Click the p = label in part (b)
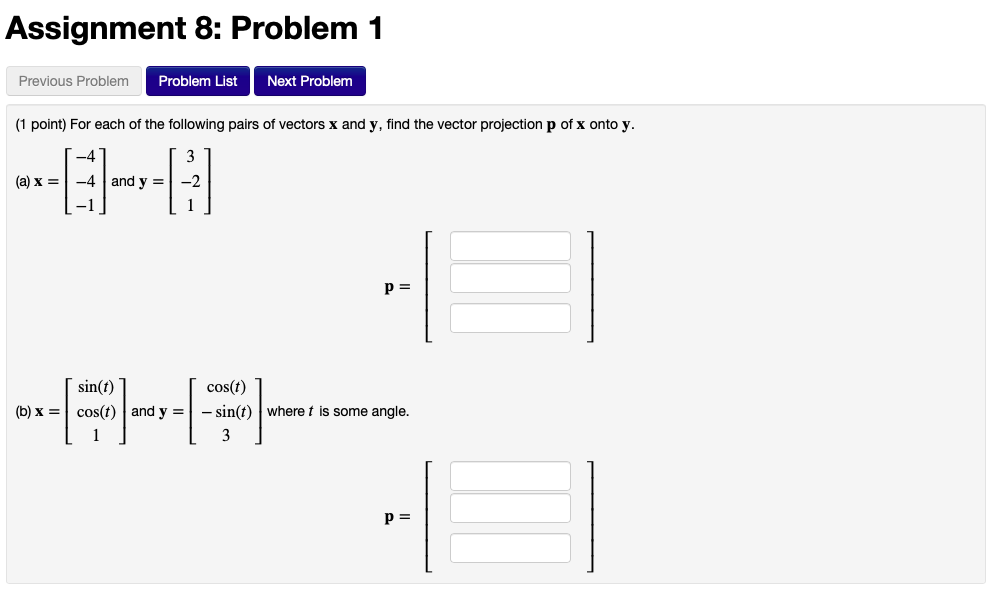The height and width of the screenshot is (589, 990). click(x=396, y=517)
